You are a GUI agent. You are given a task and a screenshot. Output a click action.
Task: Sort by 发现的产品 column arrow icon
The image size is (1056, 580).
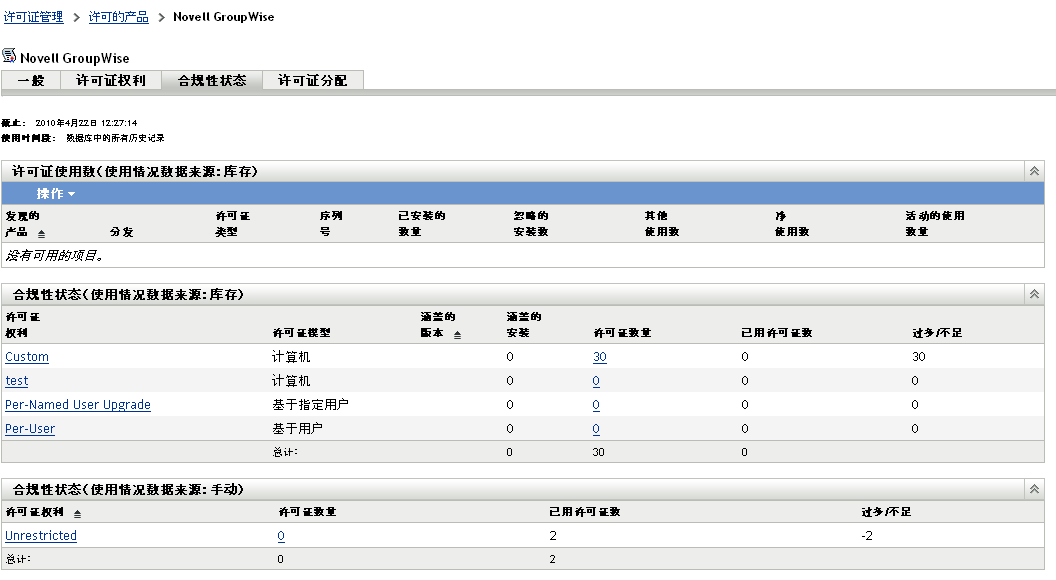[x=41, y=232]
